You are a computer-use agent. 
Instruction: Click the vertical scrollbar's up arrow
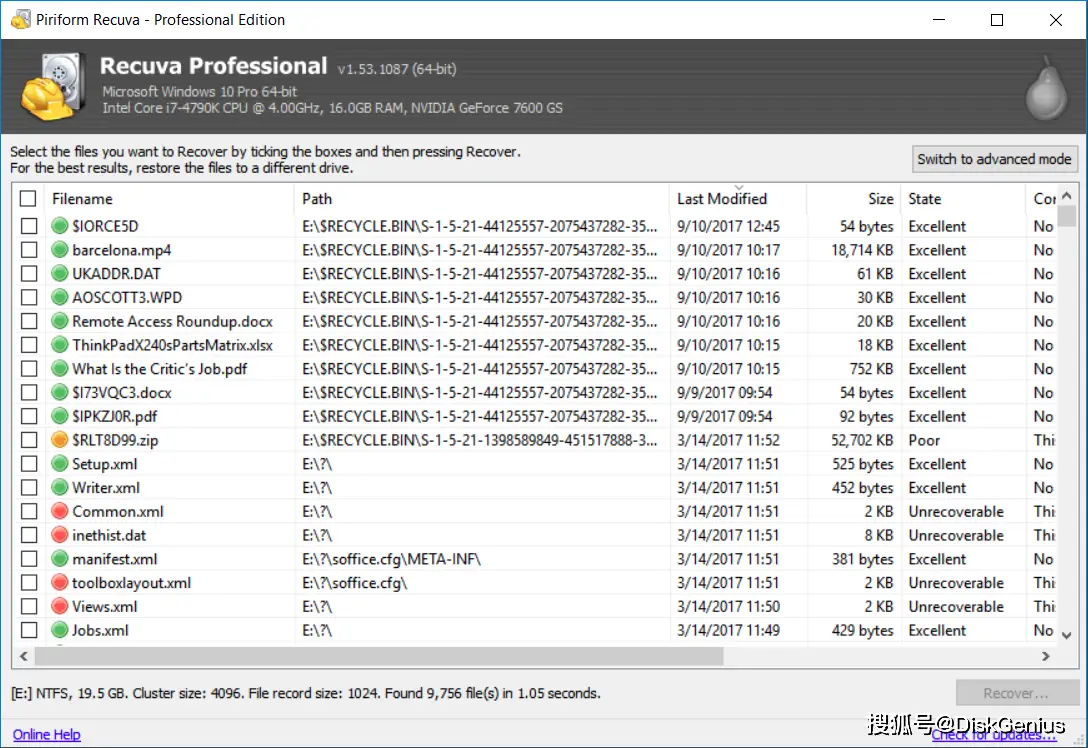click(1067, 196)
